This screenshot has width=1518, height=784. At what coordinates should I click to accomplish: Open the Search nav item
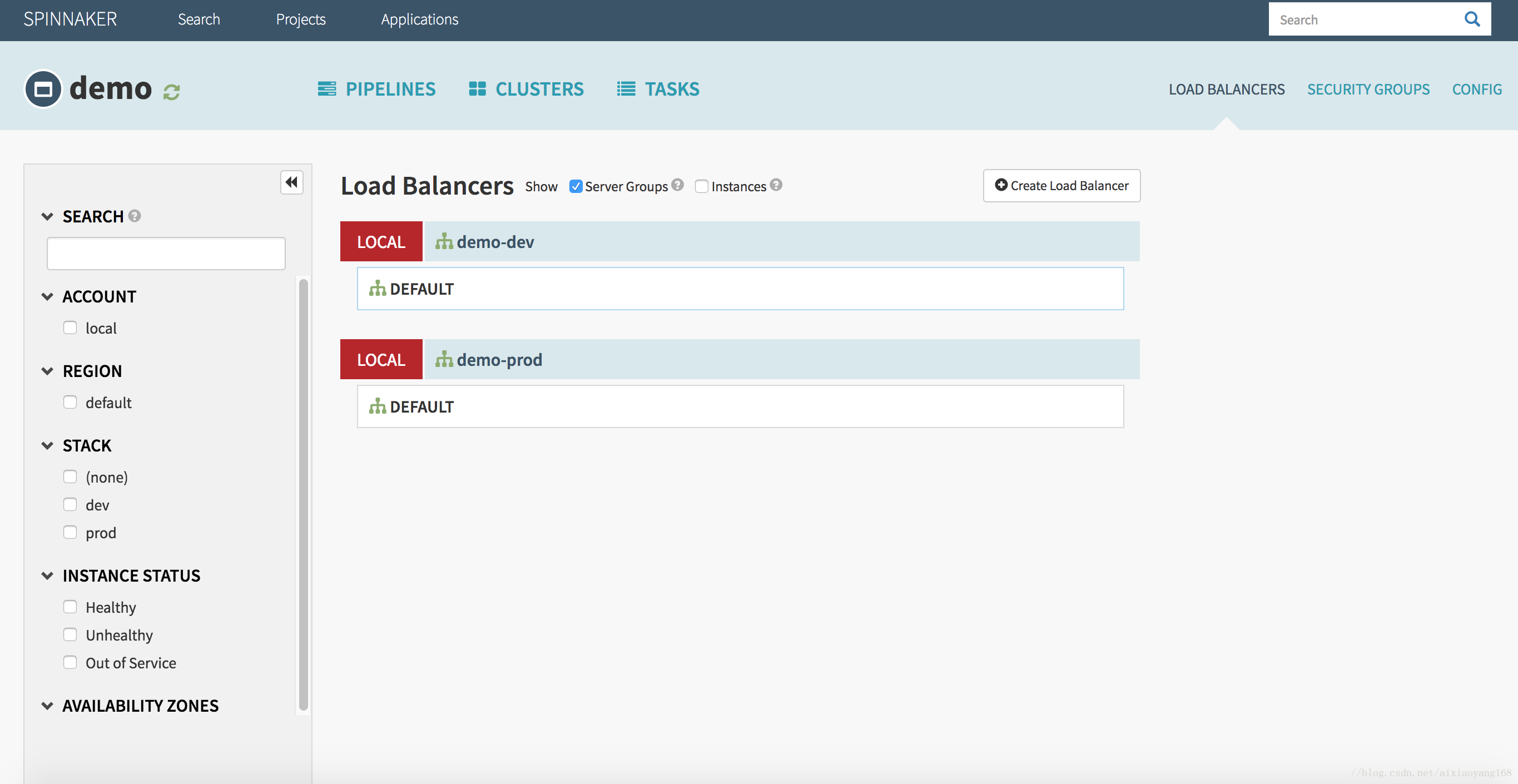point(199,19)
